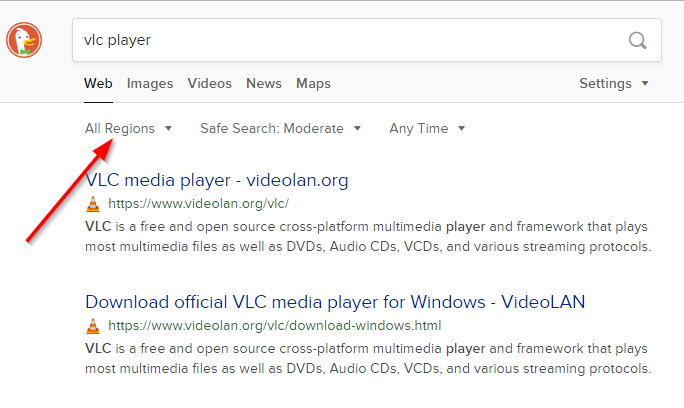Open the News tab
The width and height of the screenshot is (684, 408).
(x=264, y=83)
